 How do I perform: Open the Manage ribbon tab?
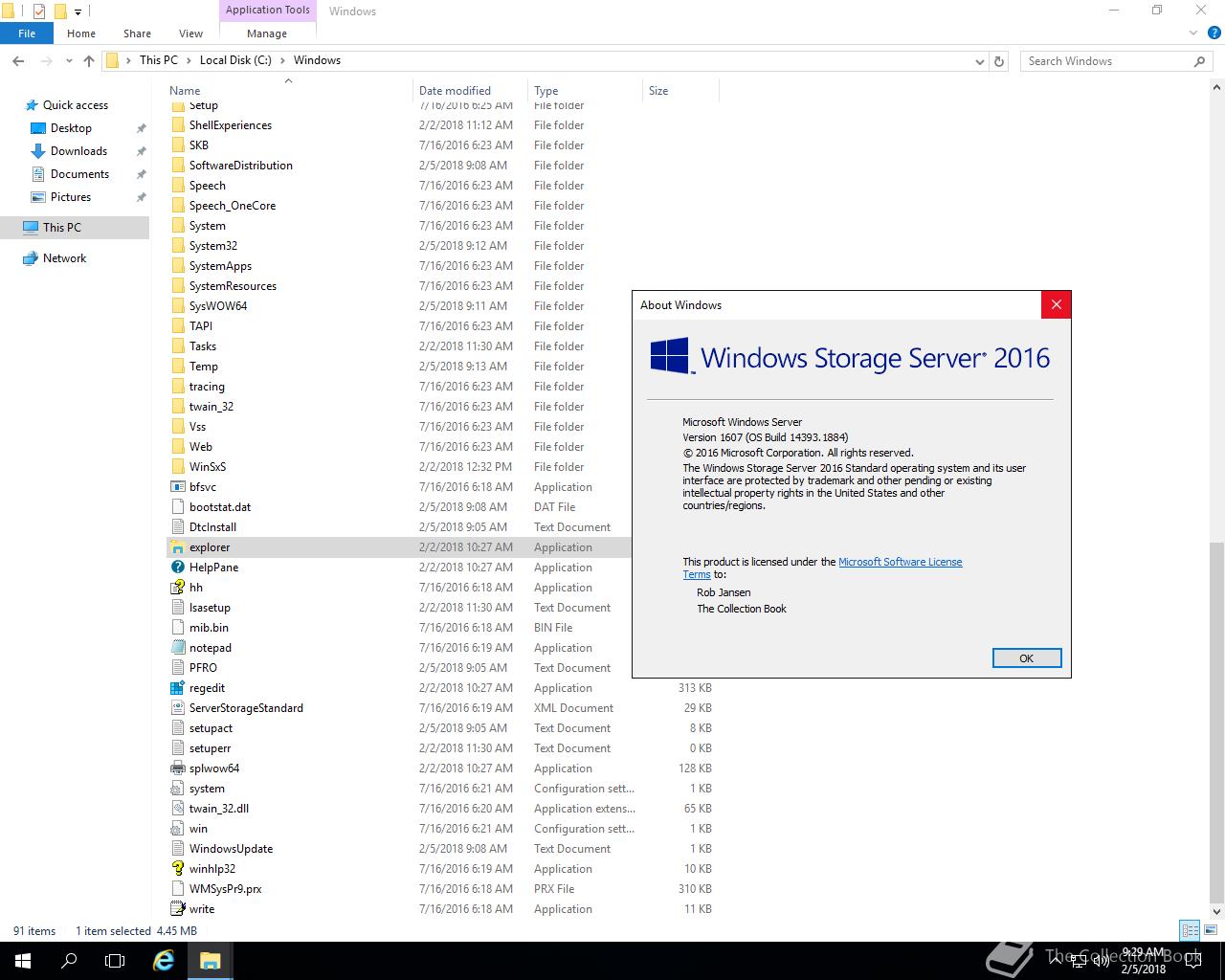click(267, 33)
